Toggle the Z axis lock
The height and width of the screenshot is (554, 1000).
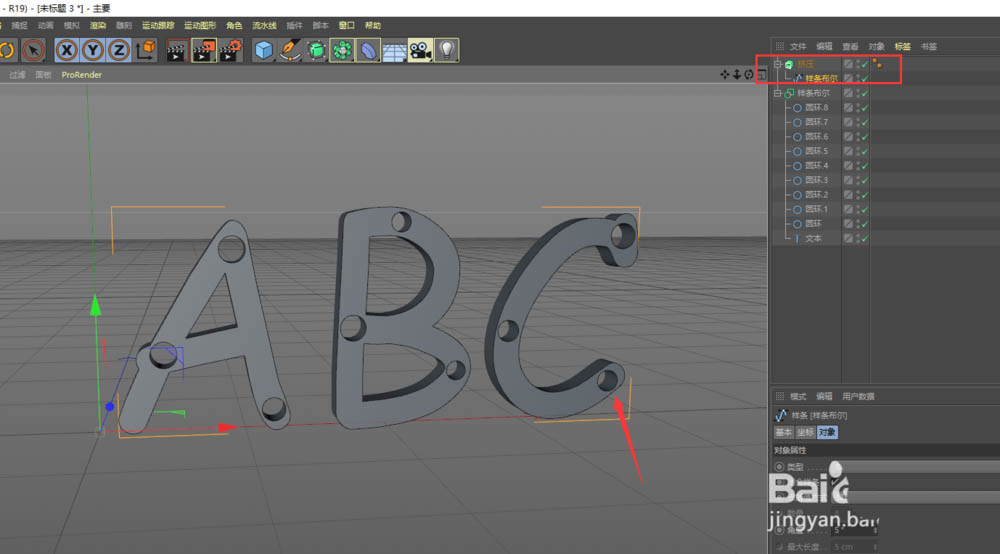[x=119, y=50]
